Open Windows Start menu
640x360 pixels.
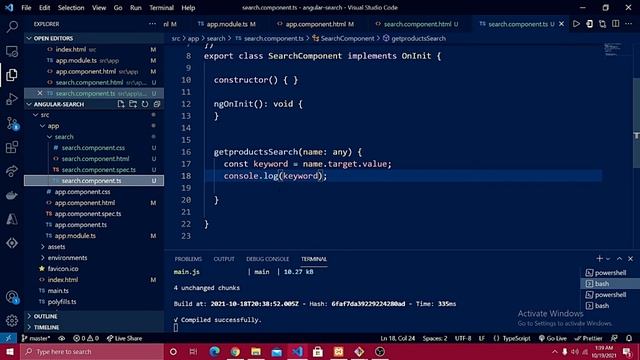(10, 352)
